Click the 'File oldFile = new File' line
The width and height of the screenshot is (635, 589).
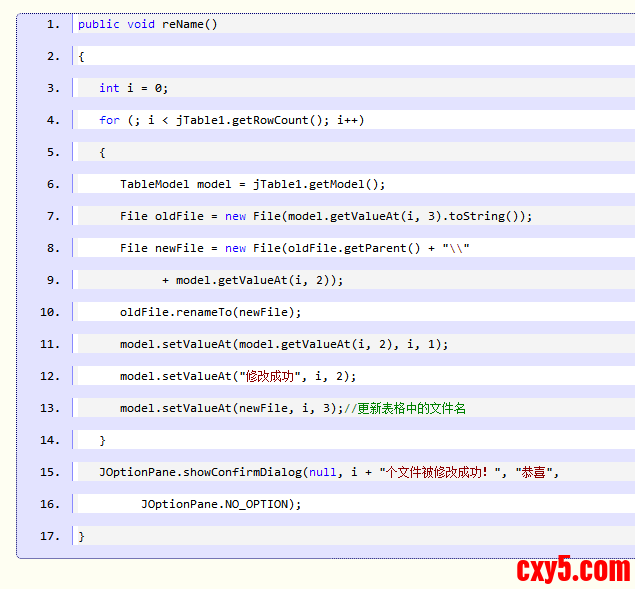click(326, 216)
